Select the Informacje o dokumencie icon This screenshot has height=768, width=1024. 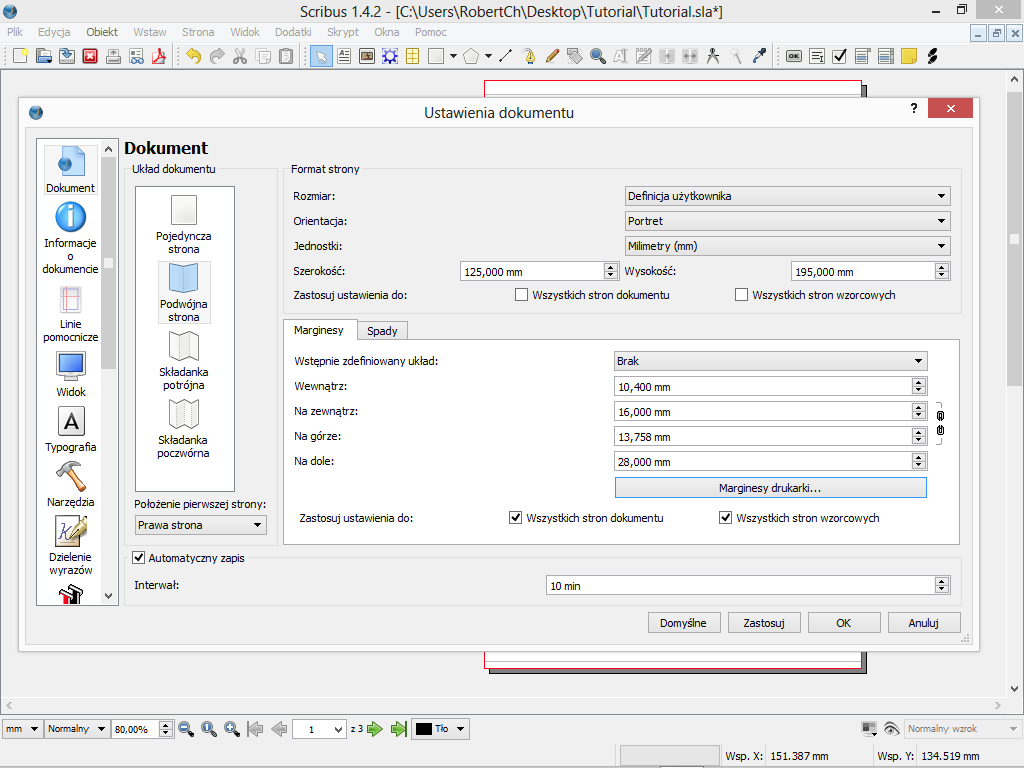(x=70, y=217)
